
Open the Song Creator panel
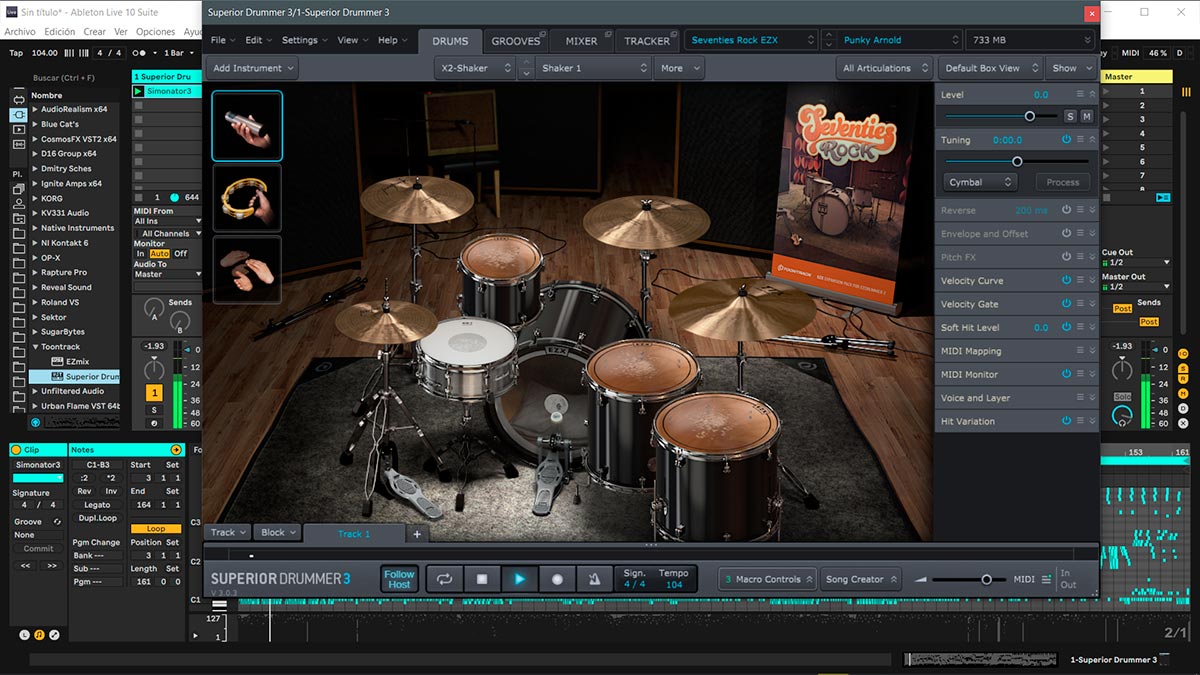[x=860, y=579]
